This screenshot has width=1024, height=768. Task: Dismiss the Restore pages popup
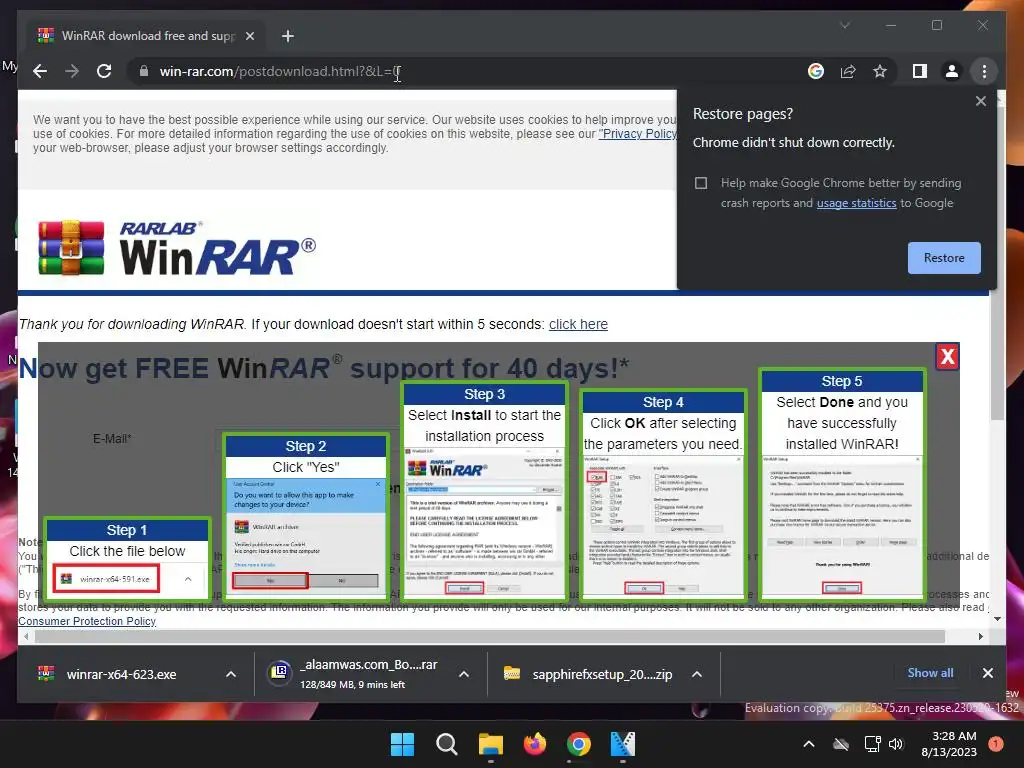[980, 101]
